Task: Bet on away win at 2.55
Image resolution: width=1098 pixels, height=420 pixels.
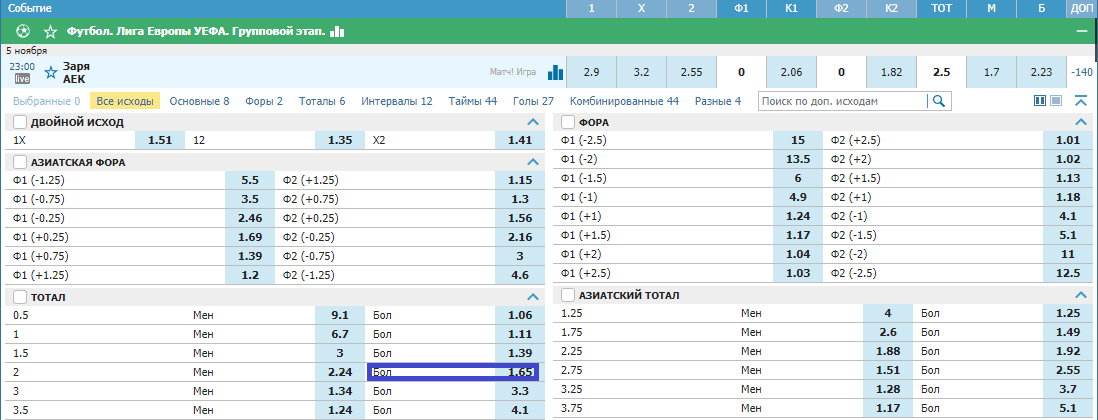Action: [x=691, y=72]
